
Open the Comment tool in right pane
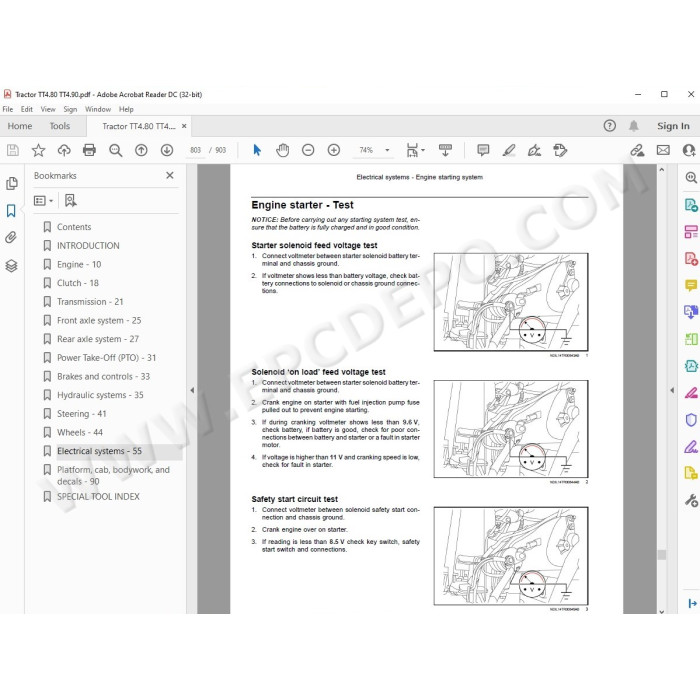point(691,285)
